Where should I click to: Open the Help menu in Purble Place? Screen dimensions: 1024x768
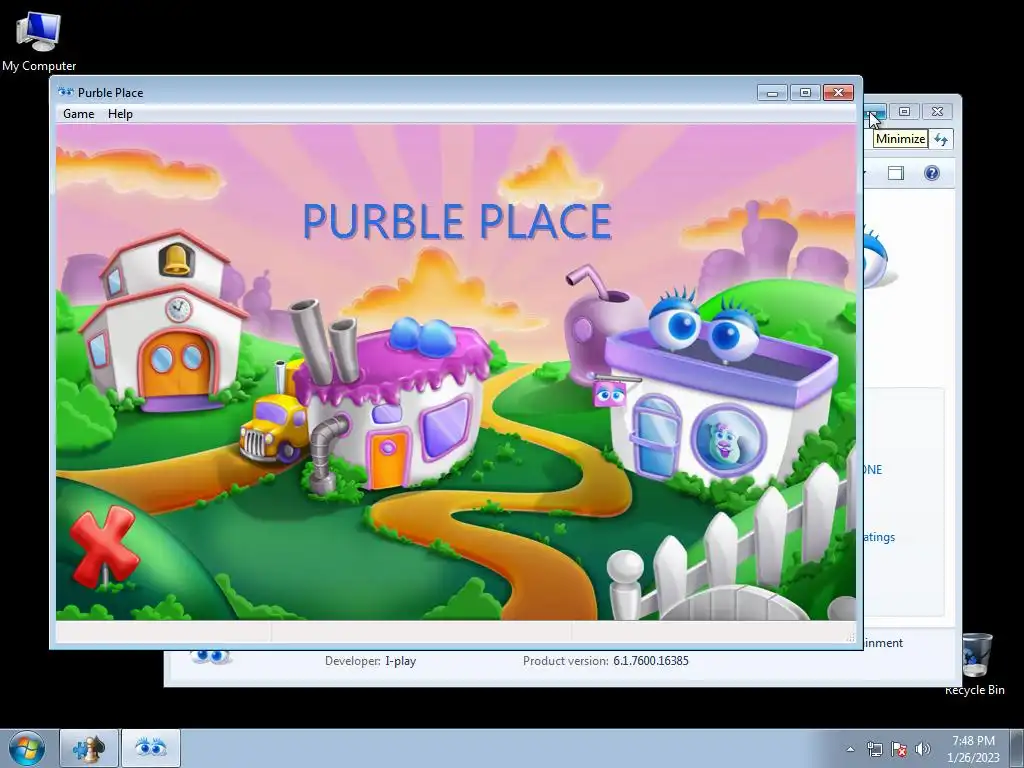[120, 114]
